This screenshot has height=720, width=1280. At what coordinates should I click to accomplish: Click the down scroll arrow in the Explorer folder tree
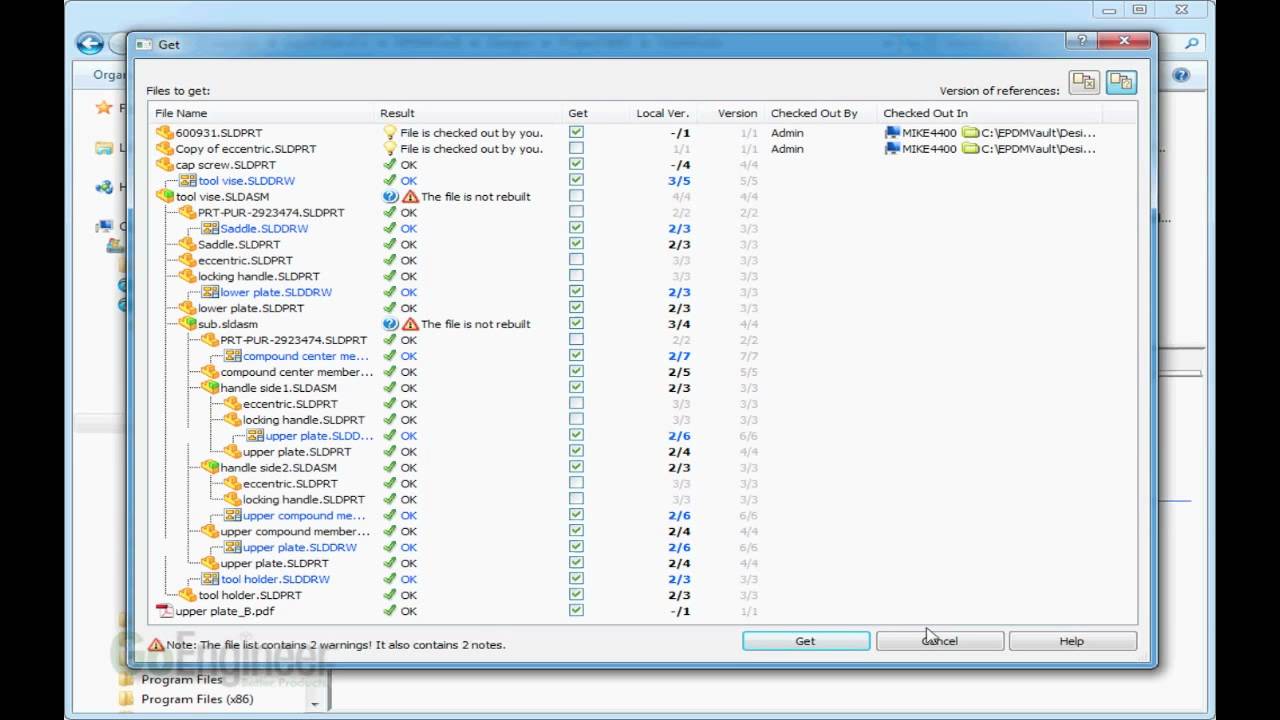pyautogui.click(x=315, y=704)
